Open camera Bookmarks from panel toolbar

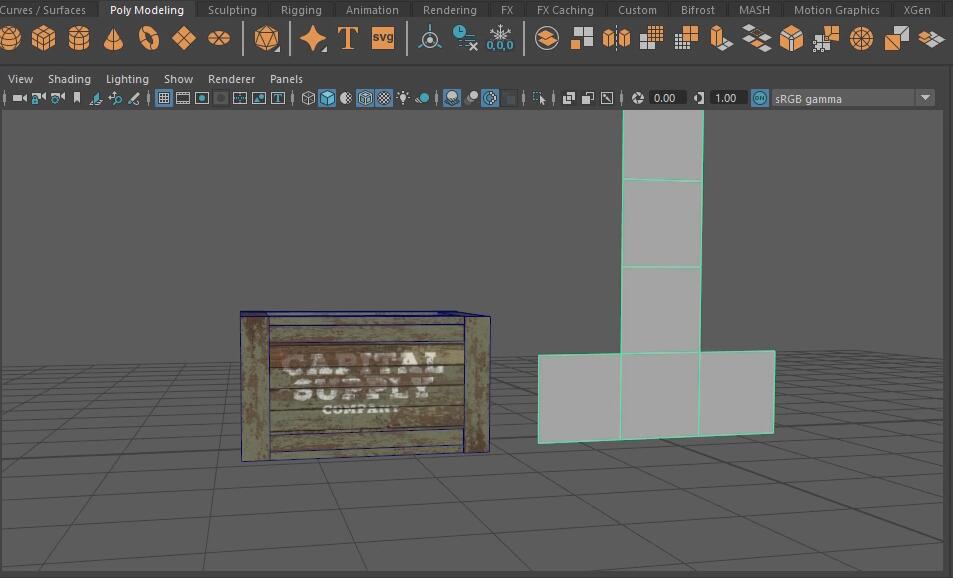coord(77,98)
